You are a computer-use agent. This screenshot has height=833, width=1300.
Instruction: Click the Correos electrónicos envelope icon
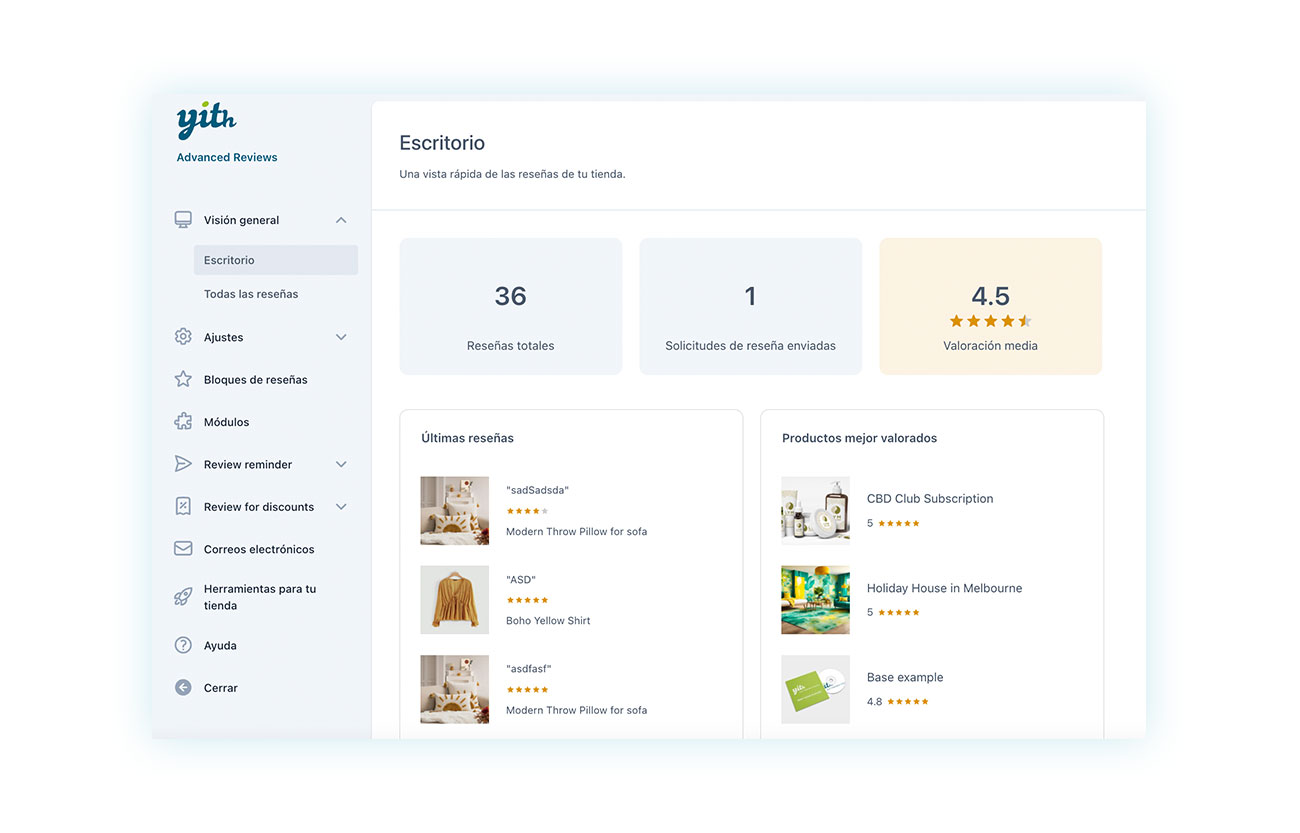point(183,549)
